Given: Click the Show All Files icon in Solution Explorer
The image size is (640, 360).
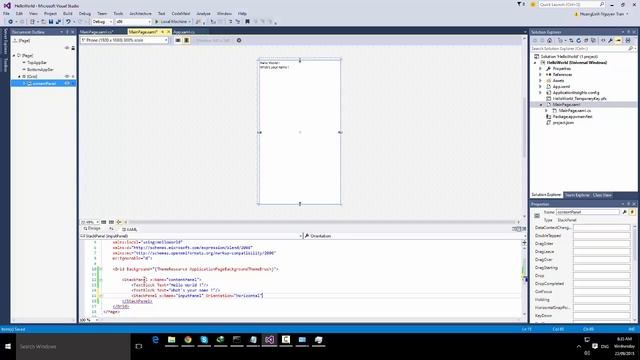Looking at the screenshot, I should (x=593, y=40).
